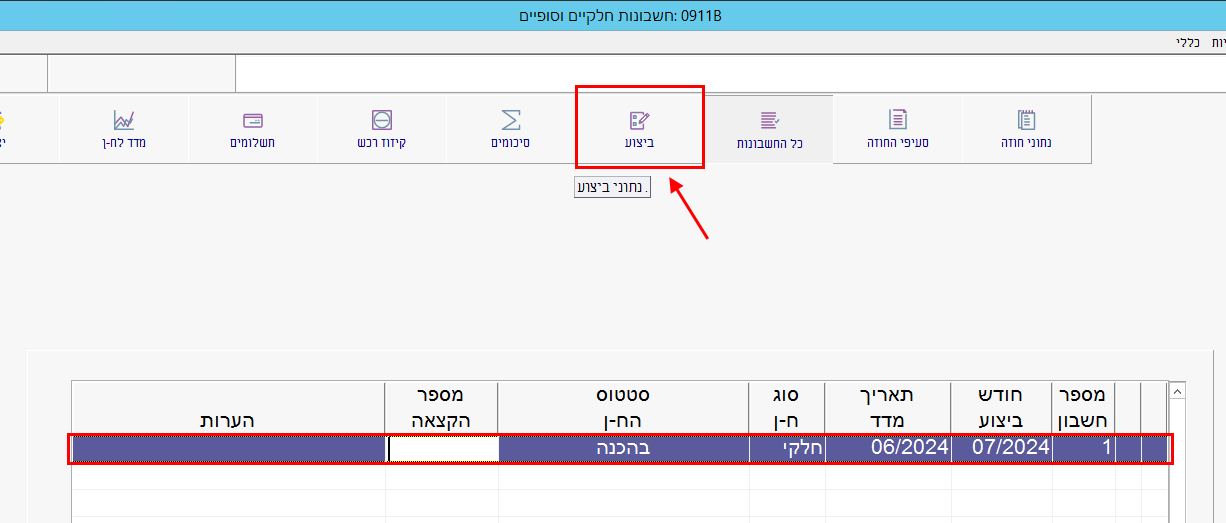This screenshot has width=1226, height=523.
Task: Open the ביצוע tab with pencil icon
Action: point(640,127)
